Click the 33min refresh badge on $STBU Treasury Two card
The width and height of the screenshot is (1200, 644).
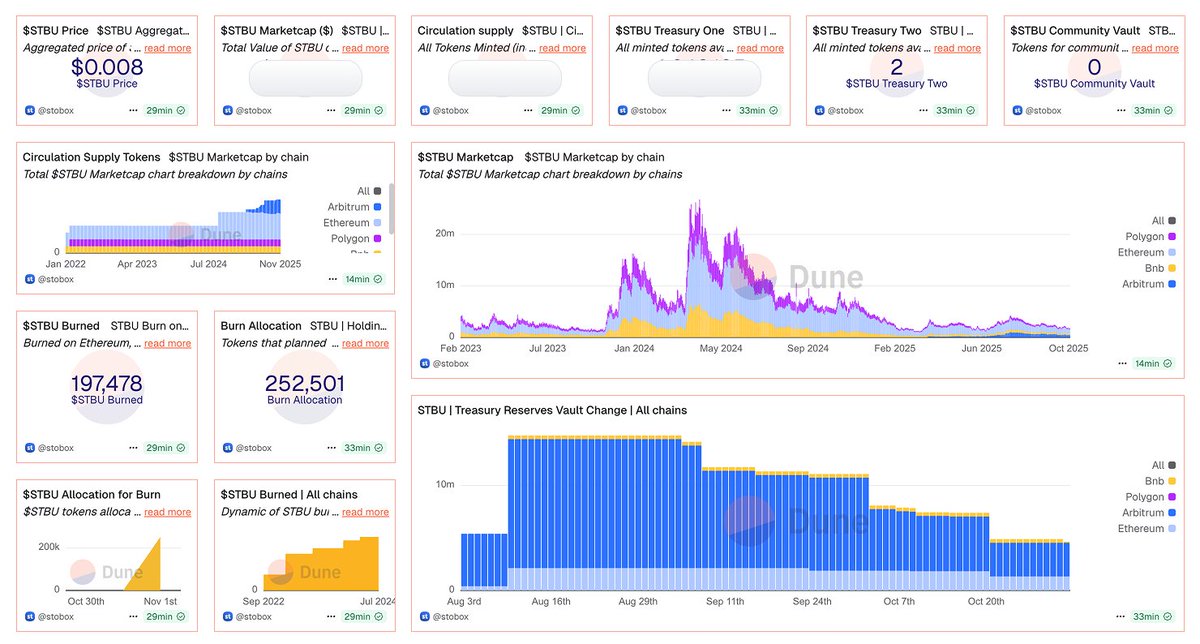click(x=956, y=111)
